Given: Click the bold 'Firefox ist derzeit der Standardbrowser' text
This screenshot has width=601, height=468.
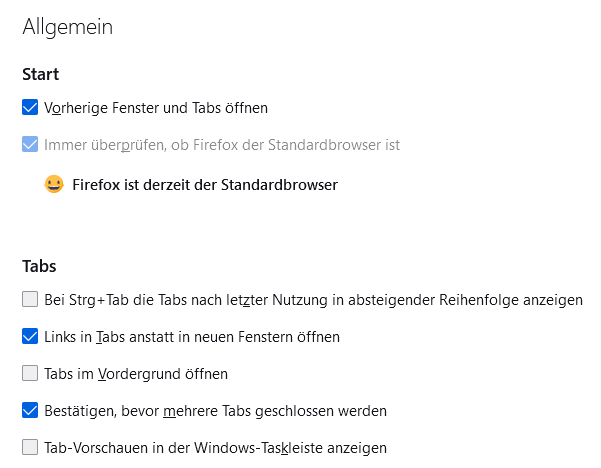Looking at the screenshot, I should (x=205, y=185).
